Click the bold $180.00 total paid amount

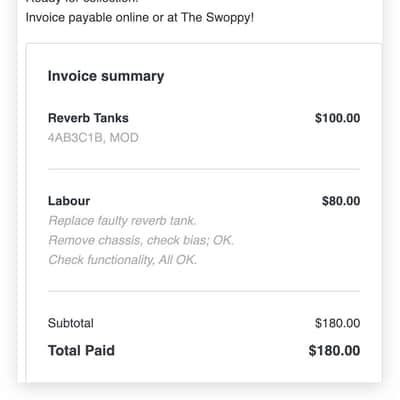(334, 351)
